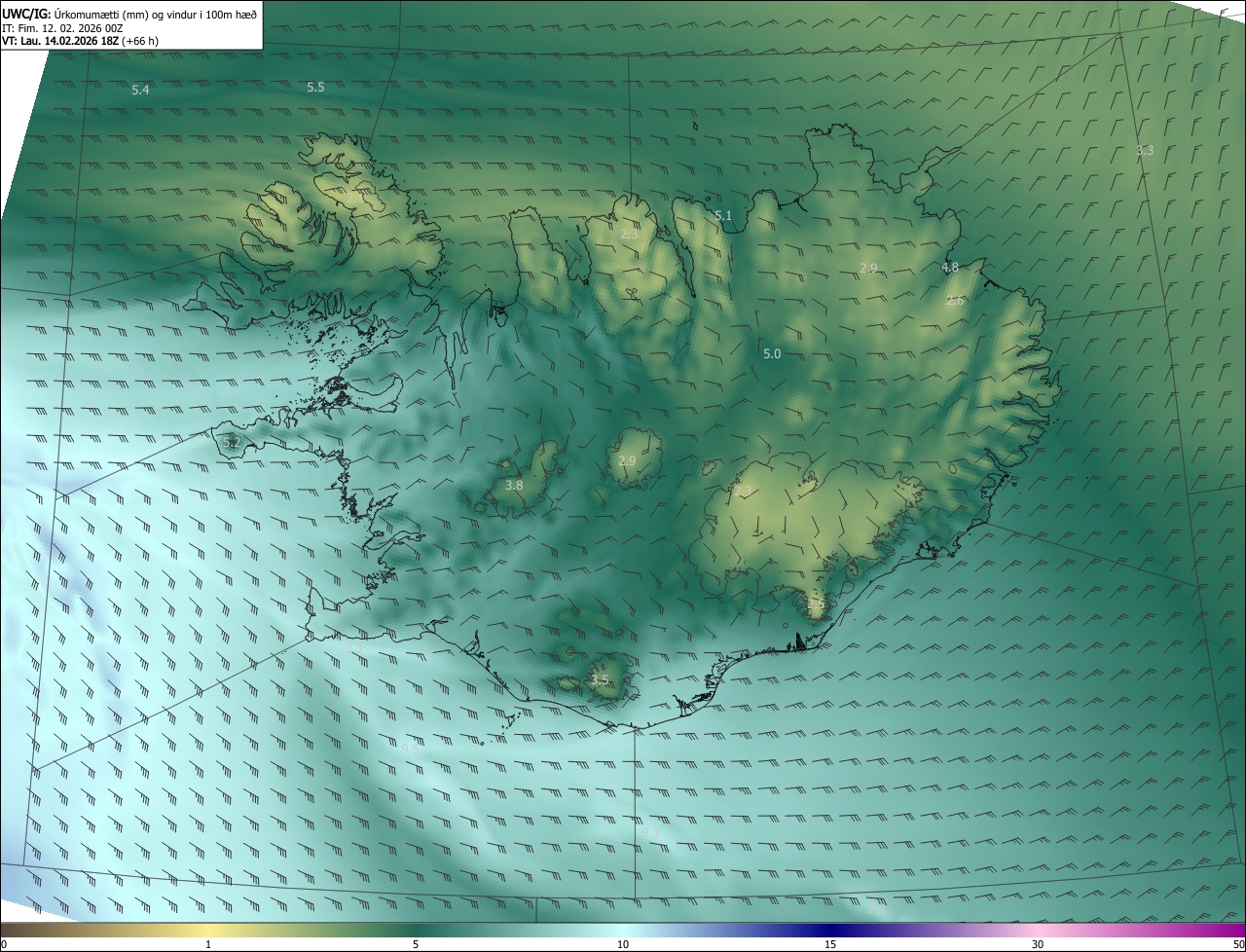Click the 2.6 value on the map
Viewport: 1246px width, 952px height.
point(955,301)
